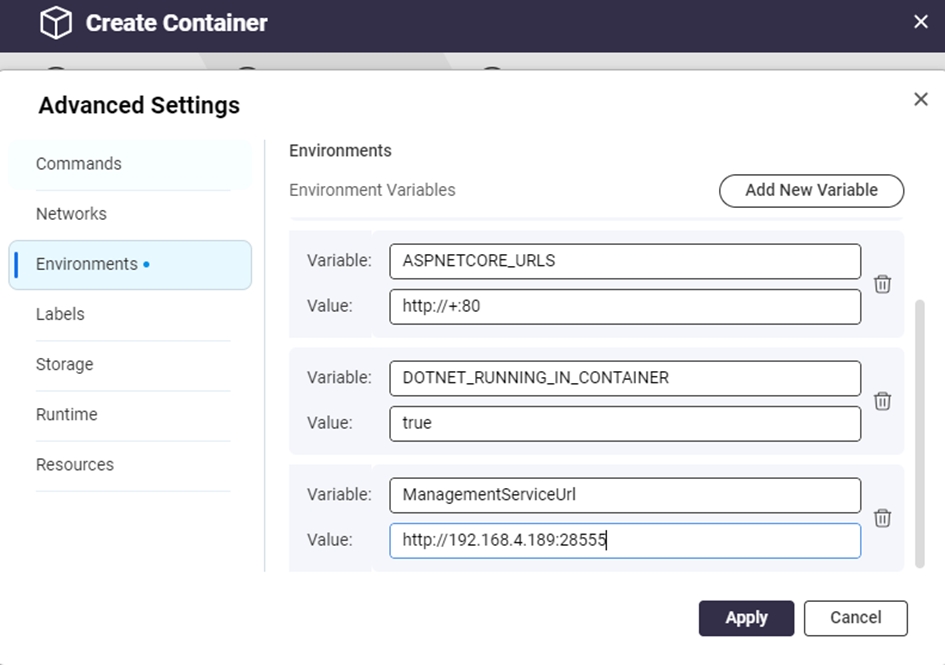Focus the value field containing http://+:80
The height and width of the screenshot is (665, 945).
[625, 307]
